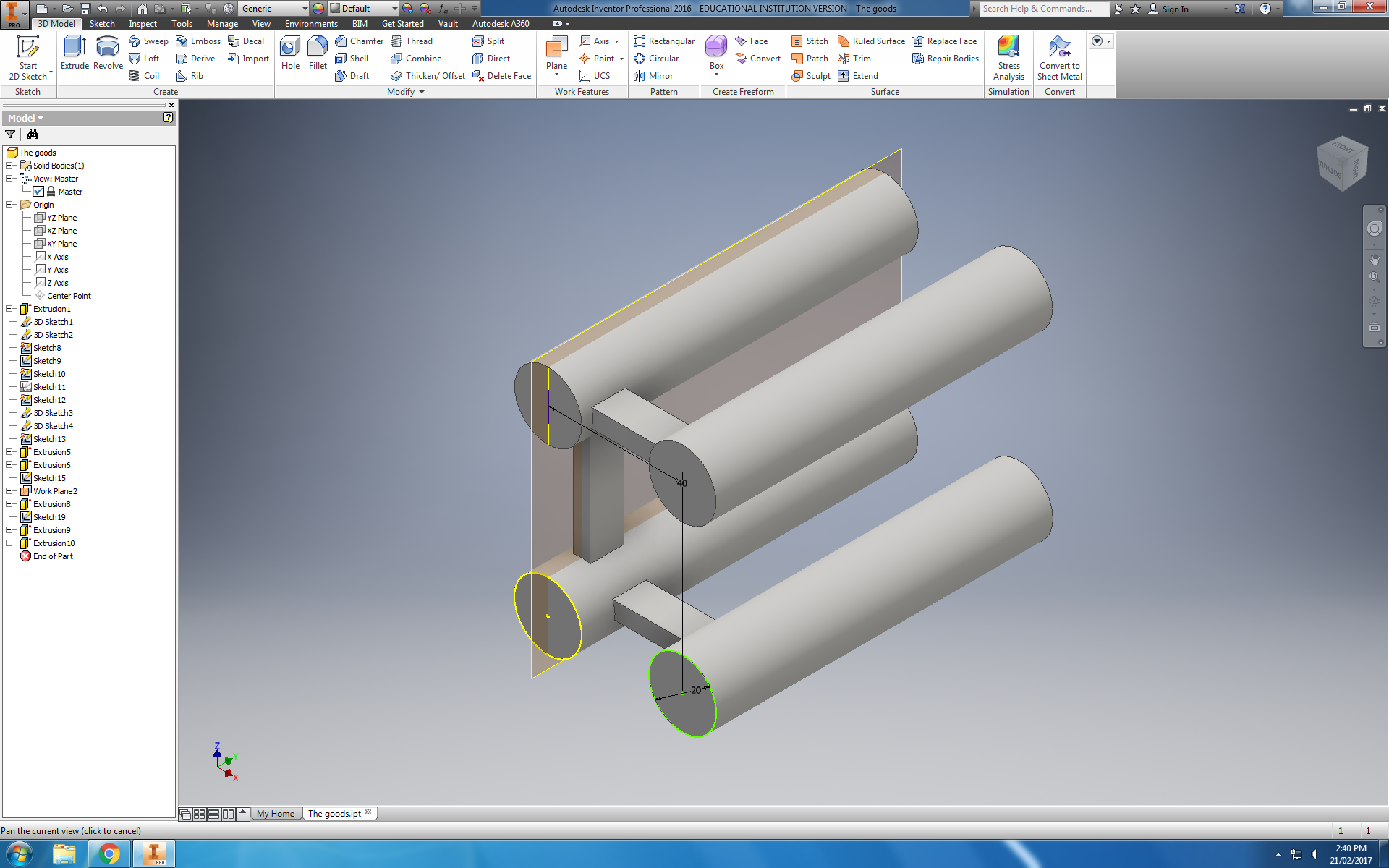Click the Mirror tool
The width and height of the screenshot is (1389, 868).
coord(653,76)
